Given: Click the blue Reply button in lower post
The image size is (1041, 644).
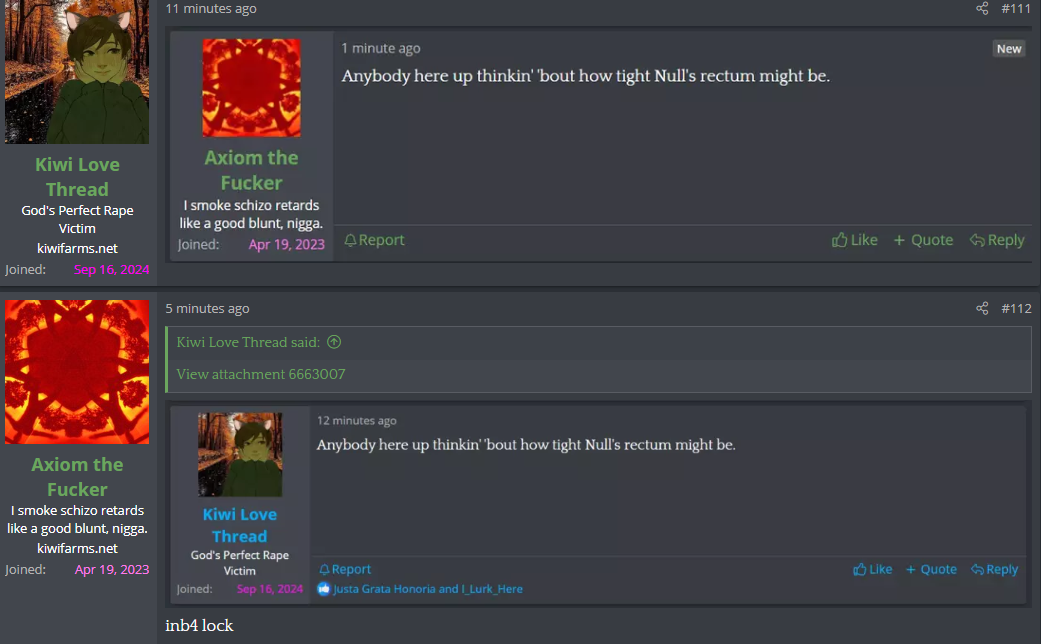Looking at the screenshot, I should 994,570.
